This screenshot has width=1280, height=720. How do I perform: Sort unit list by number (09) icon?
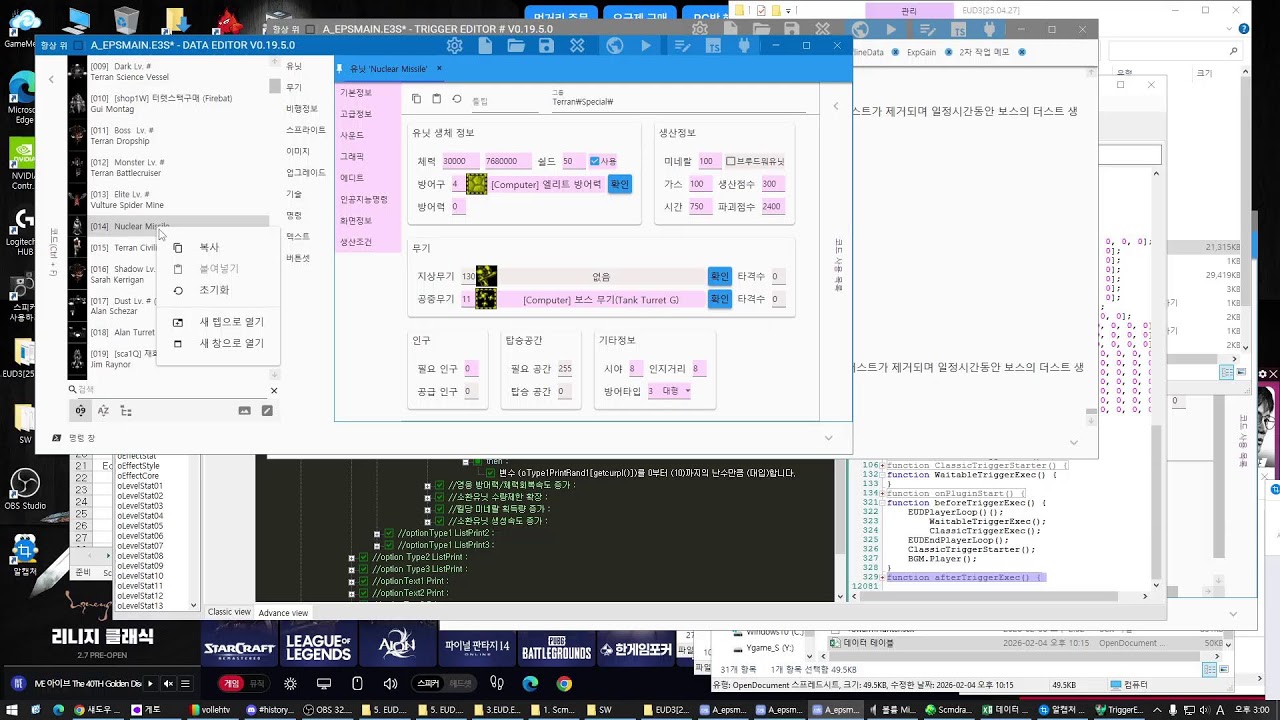click(x=81, y=411)
